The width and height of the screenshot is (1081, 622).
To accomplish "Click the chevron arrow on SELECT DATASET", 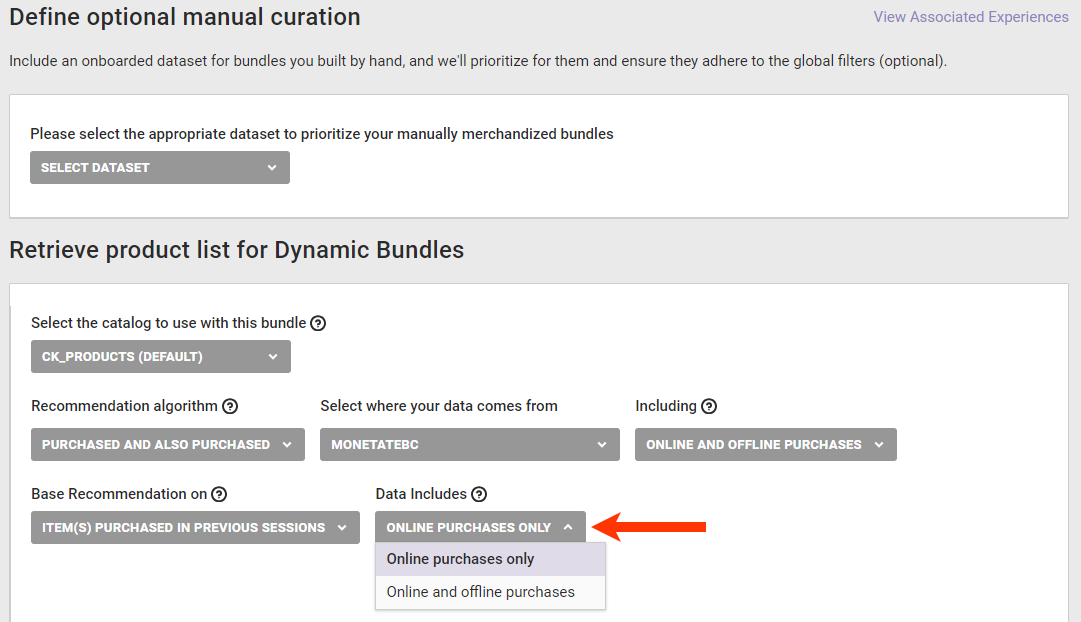I will click(272, 168).
